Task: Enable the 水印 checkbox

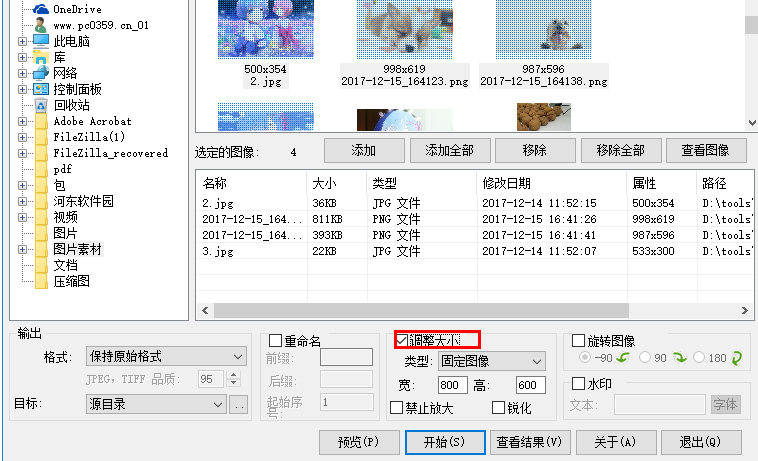Action: pyautogui.click(x=578, y=384)
